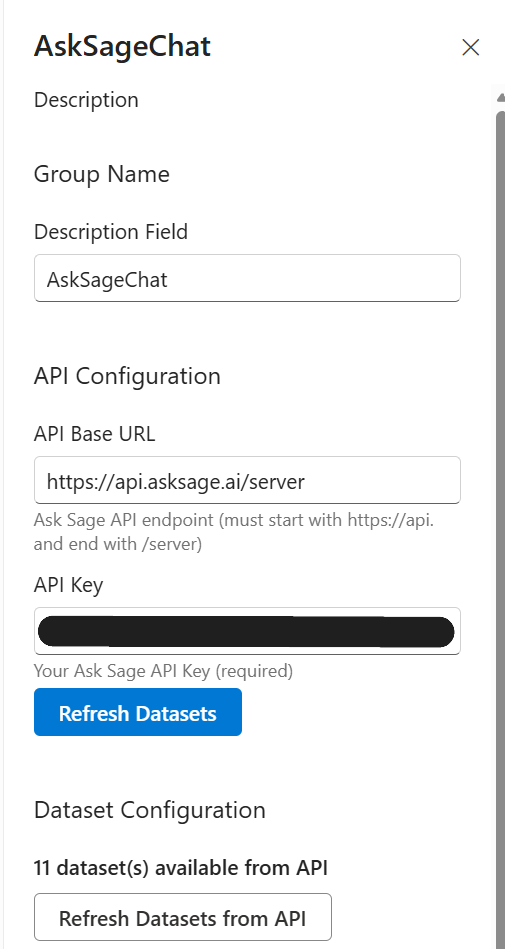The height and width of the screenshot is (949, 505).
Task: Click the Description label
Action: [x=86, y=100]
